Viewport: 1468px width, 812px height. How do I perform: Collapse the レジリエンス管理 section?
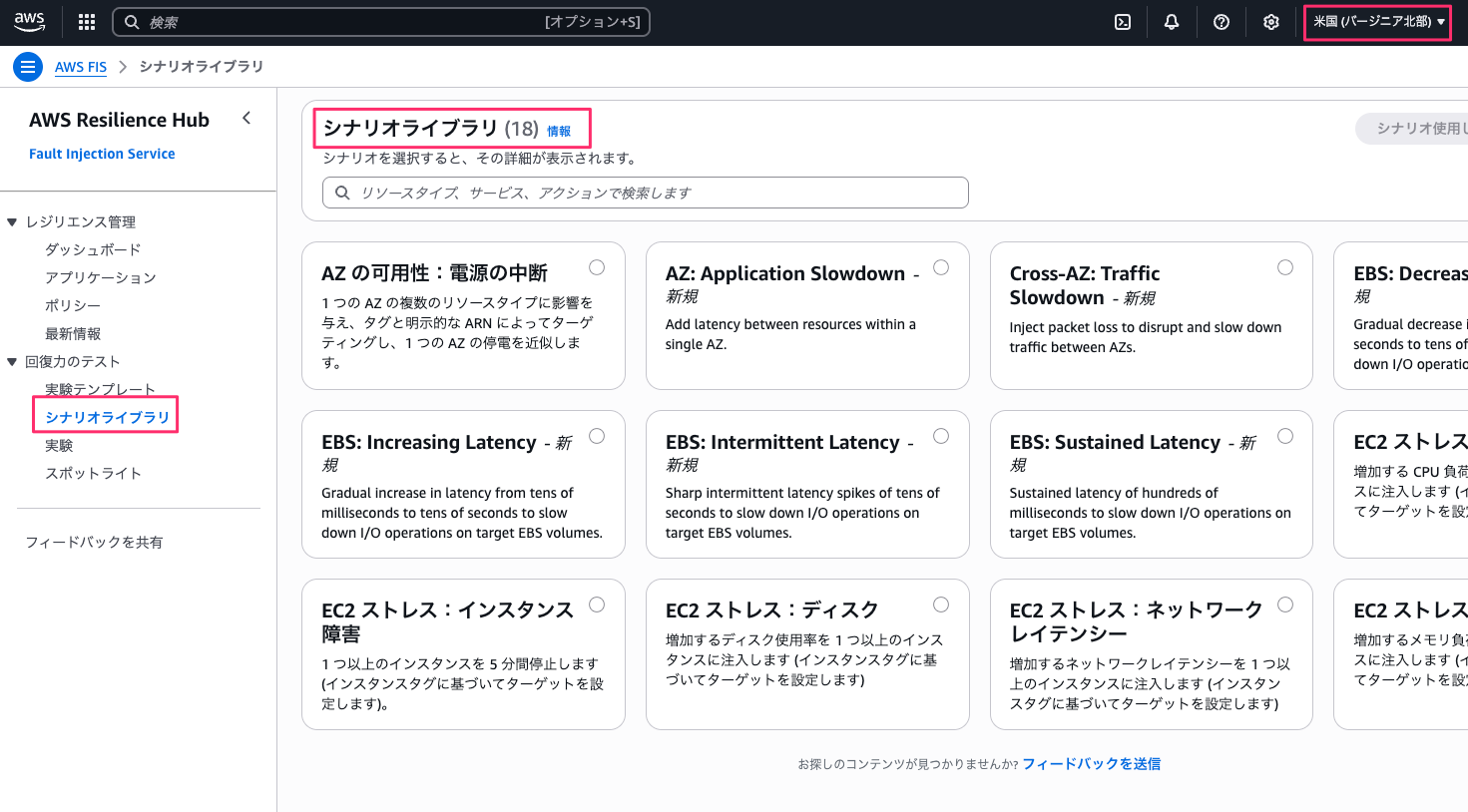pos(12,222)
